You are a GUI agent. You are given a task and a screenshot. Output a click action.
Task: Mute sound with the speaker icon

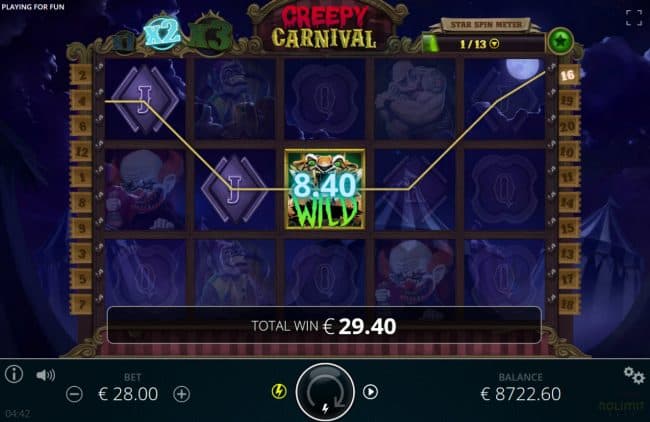click(x=45, y=375)
